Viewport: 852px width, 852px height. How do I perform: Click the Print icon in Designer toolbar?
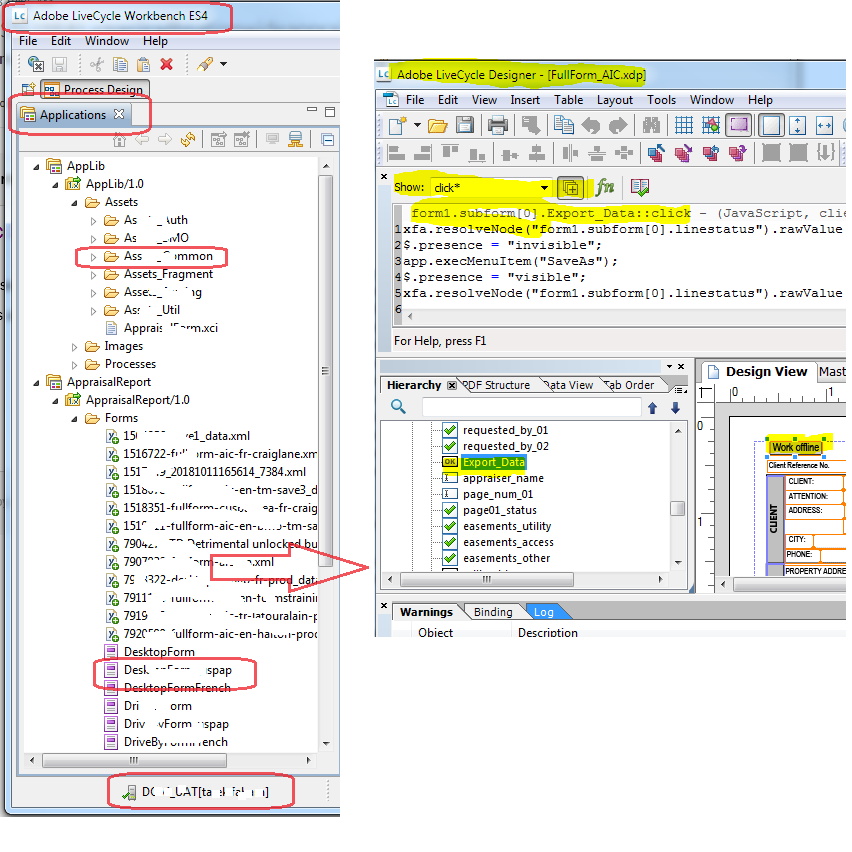pos(497,124)
